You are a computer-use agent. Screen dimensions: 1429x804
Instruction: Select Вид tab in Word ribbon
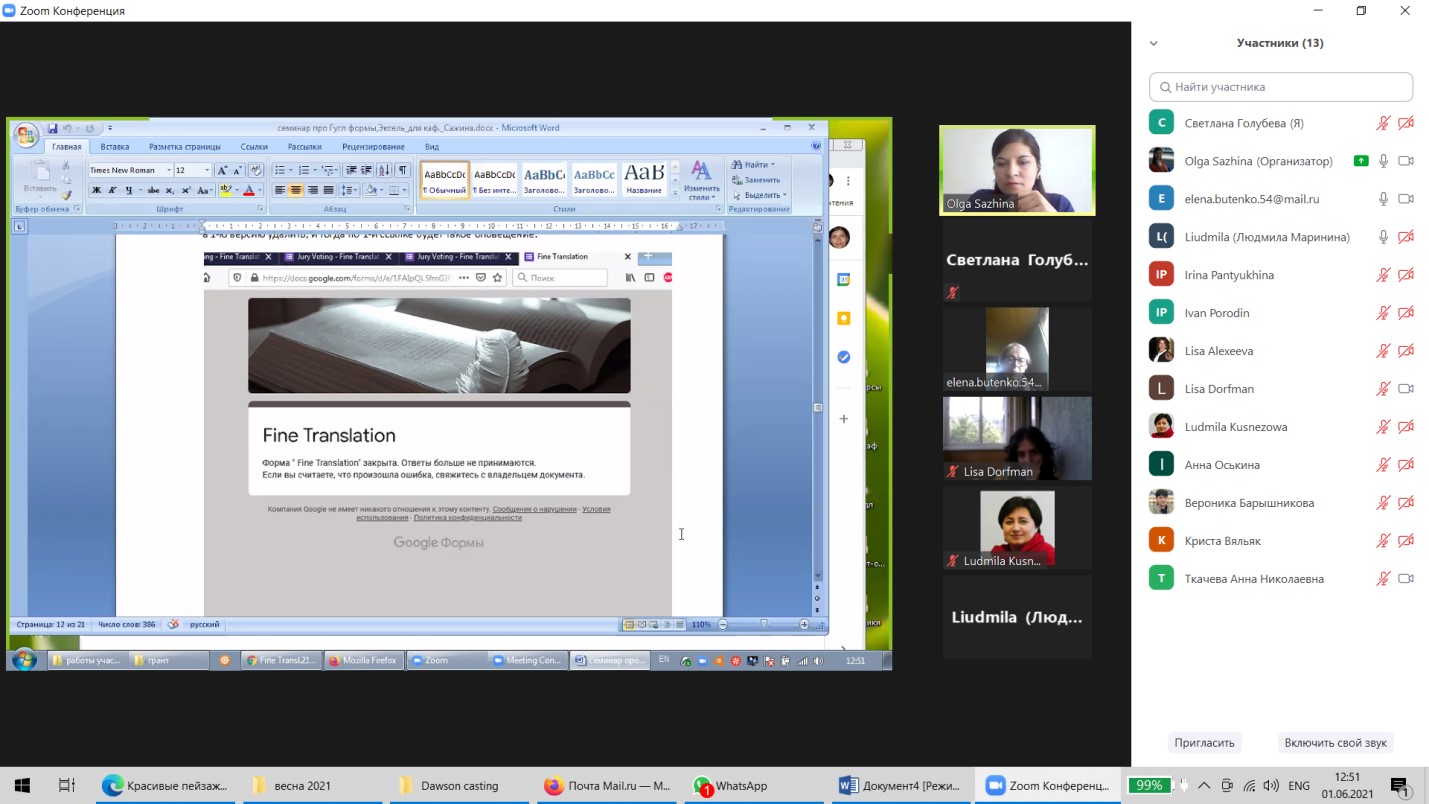pyautogui.click(x=431, y=147)
